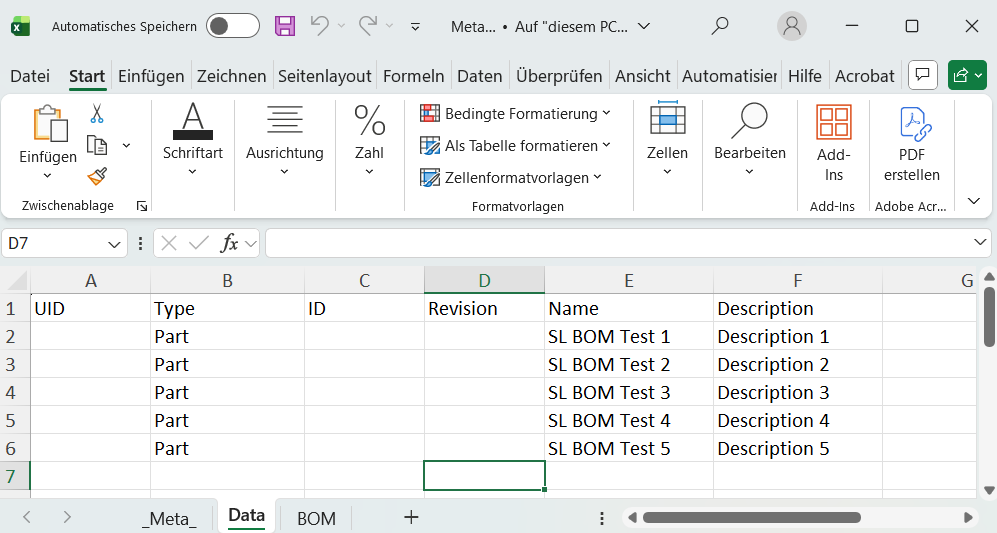Click the Undo arrow icon
This screenshot has width=997, height=533.
point(320,25)
